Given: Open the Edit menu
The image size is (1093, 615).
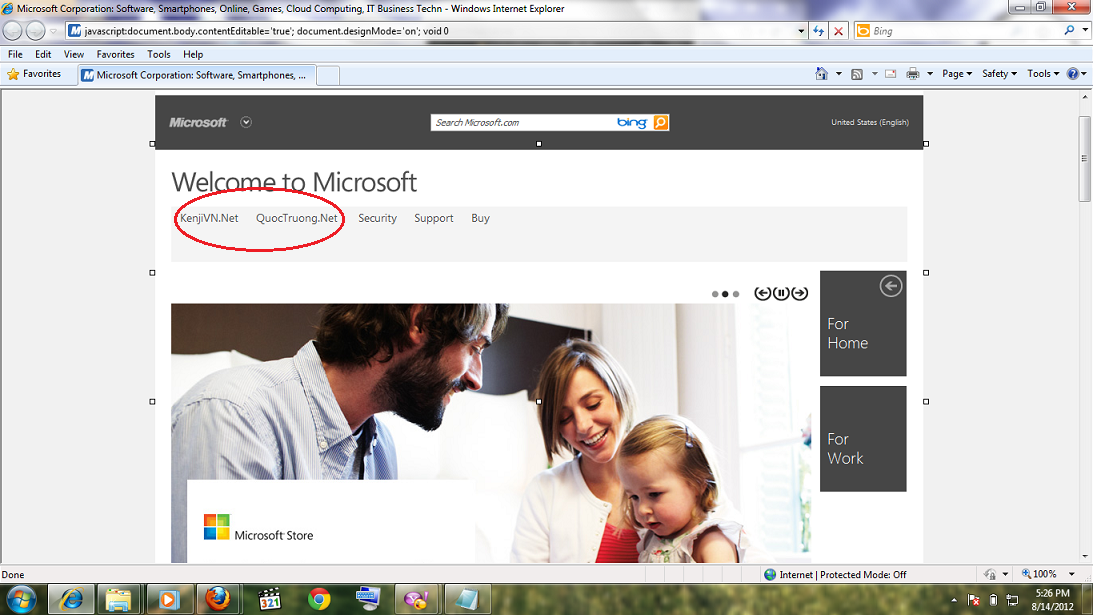Looking at the screenshot, I should click(43, 54).
